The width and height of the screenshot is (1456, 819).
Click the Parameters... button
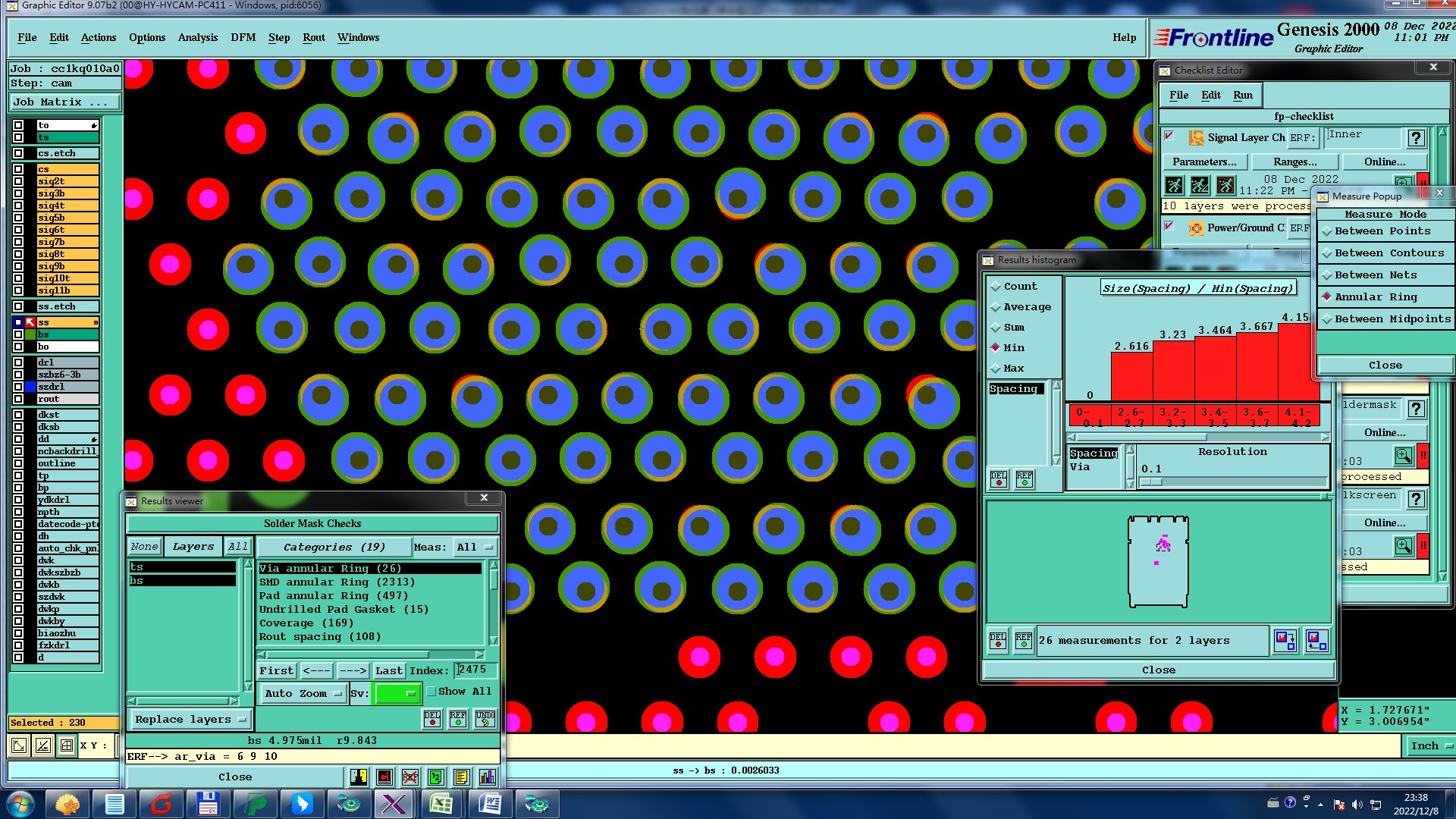point(1203,162)
